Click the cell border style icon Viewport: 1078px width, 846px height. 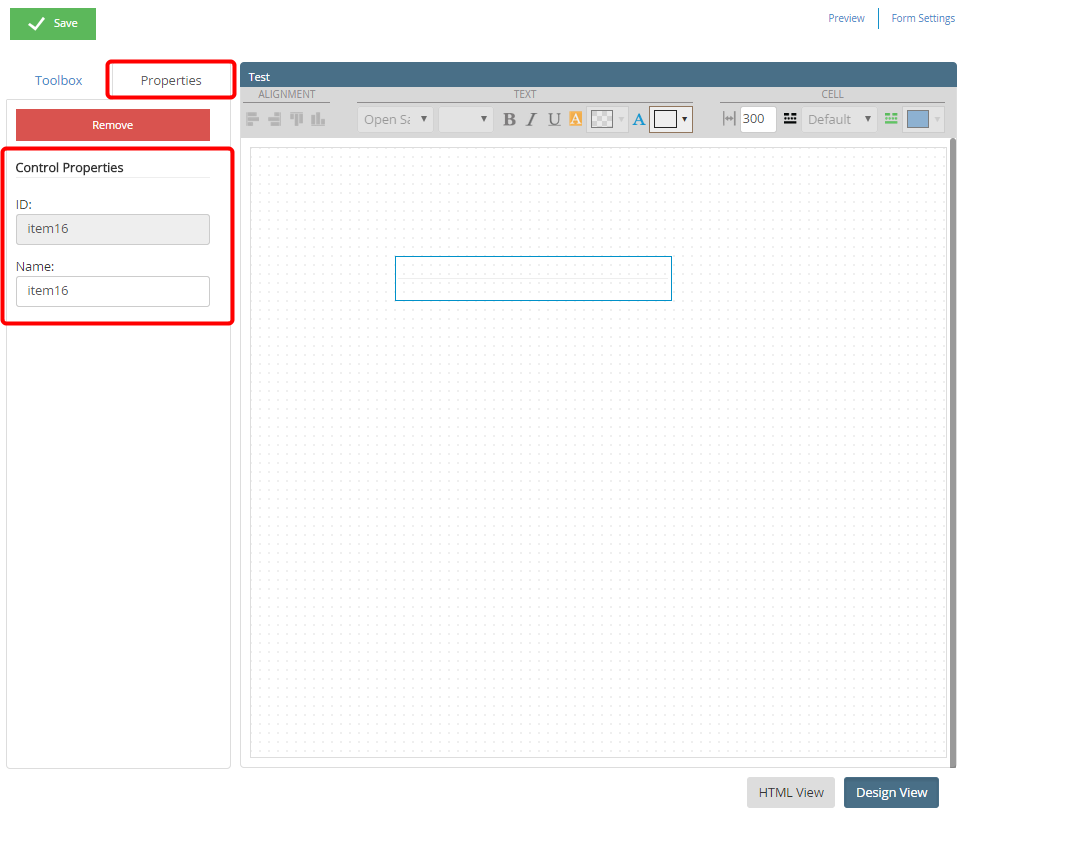(790, 119)
